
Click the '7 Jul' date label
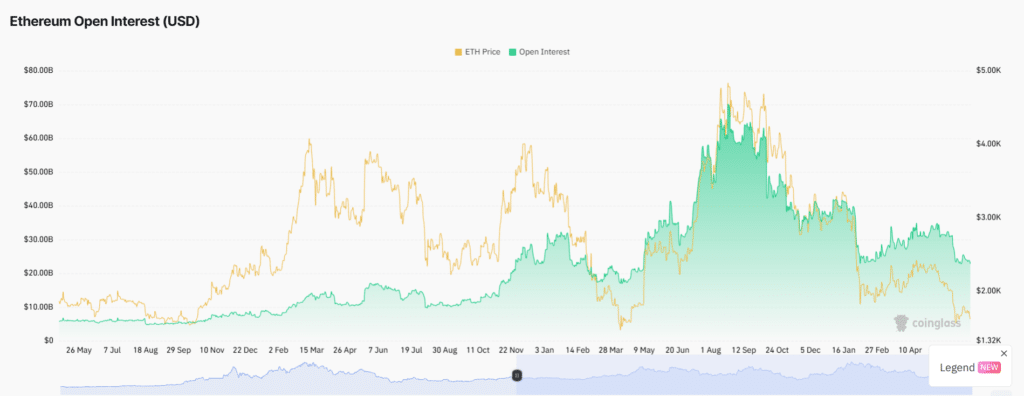coord(112,350)
